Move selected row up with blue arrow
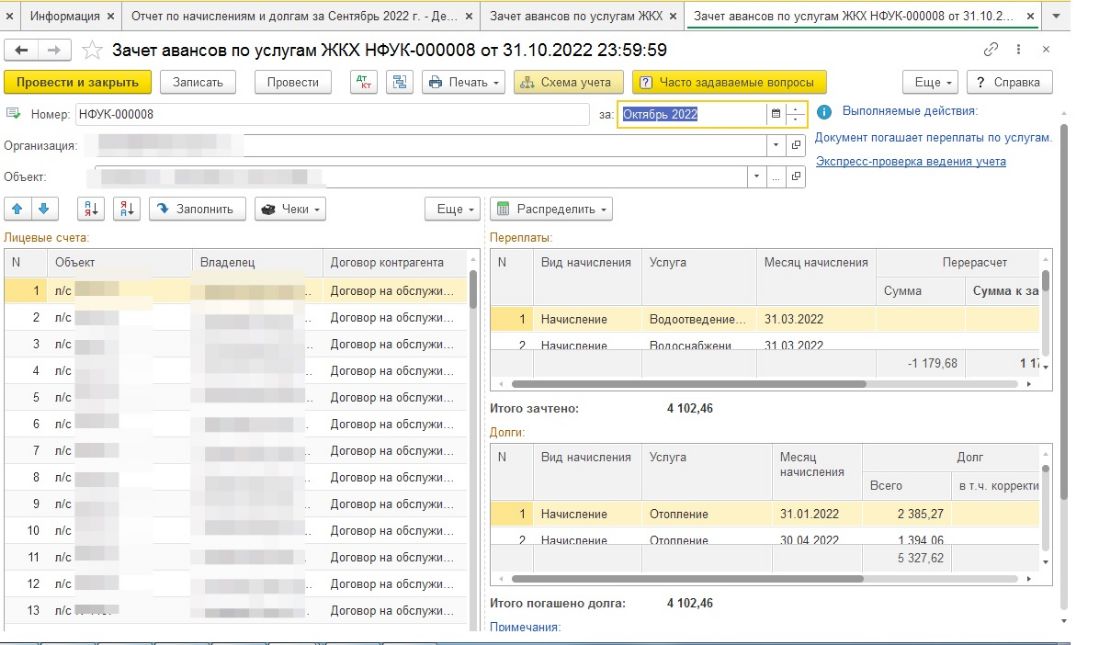The image size is (1110, 645). [19, 209]
